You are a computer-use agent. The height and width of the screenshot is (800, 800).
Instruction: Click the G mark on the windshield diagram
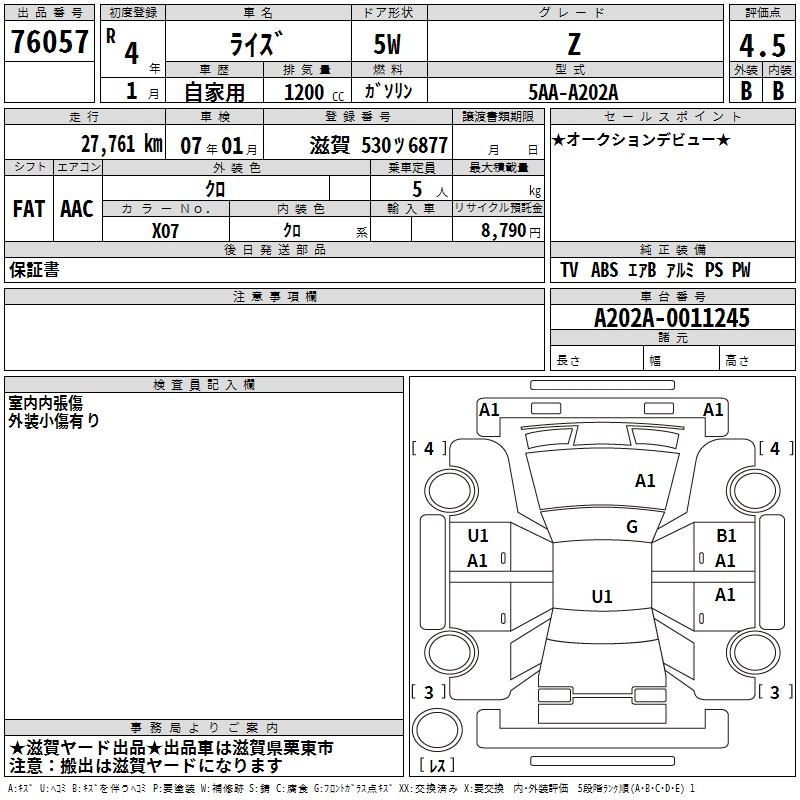[x=632, y=527]
